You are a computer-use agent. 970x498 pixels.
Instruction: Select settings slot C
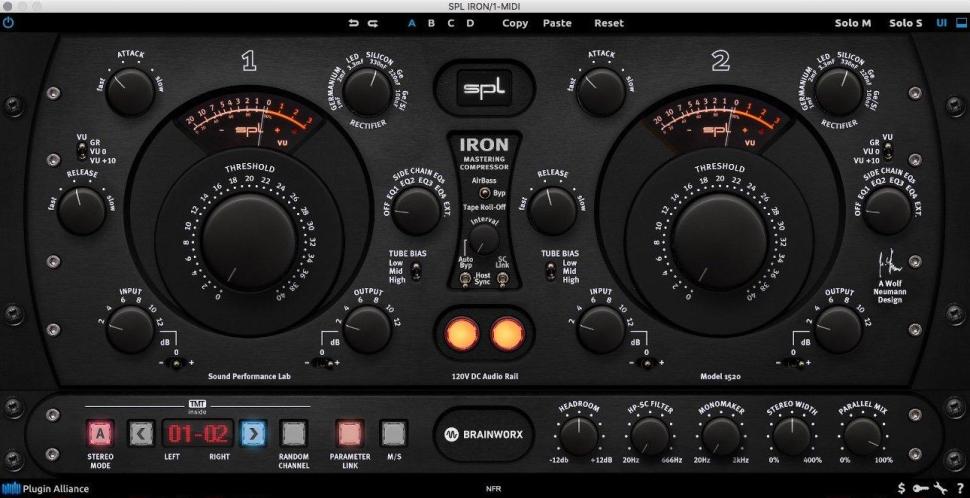[450, 24]
